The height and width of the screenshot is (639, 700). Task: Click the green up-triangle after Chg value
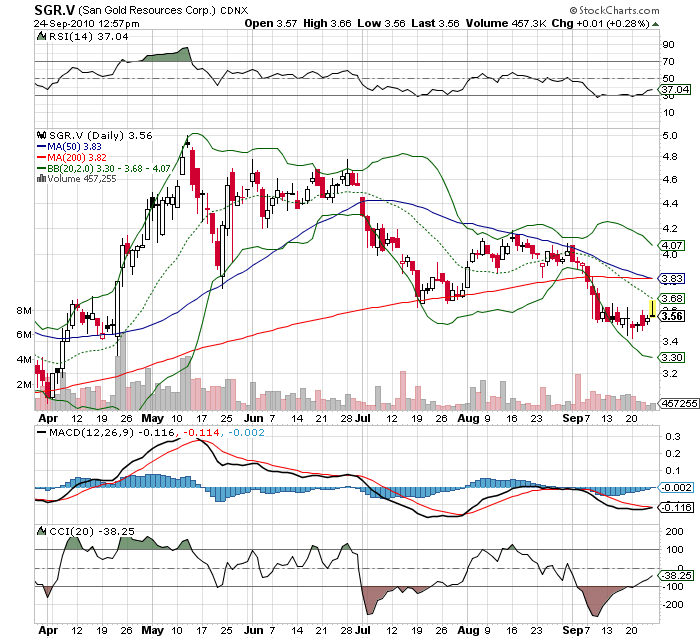click(656, 24)
